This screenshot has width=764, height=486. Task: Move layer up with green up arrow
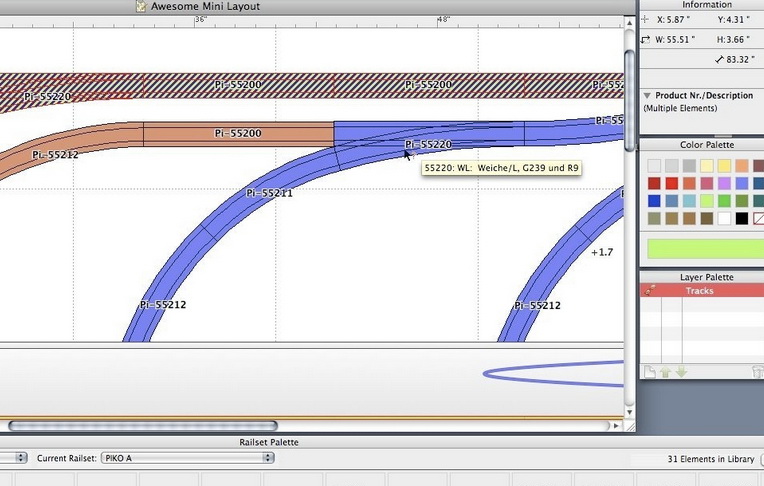point(664,372)
